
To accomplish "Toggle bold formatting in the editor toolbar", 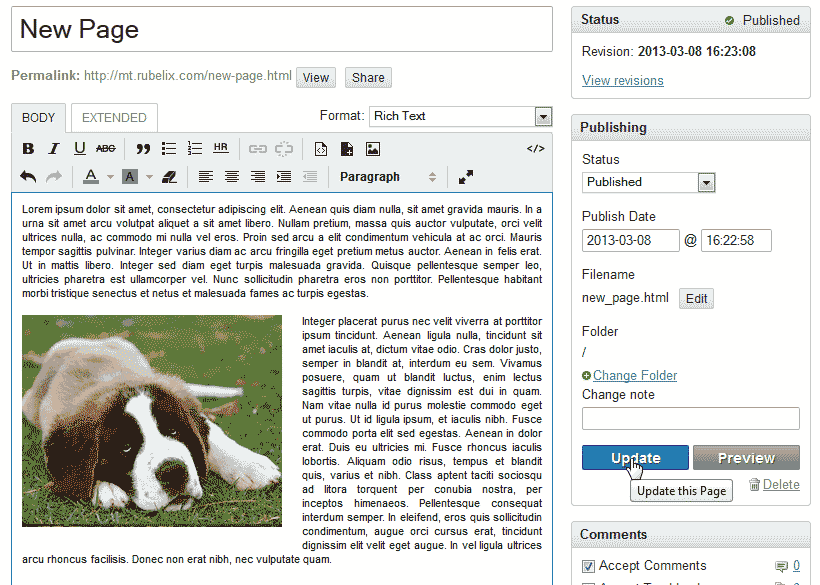I will click(28, 149).
